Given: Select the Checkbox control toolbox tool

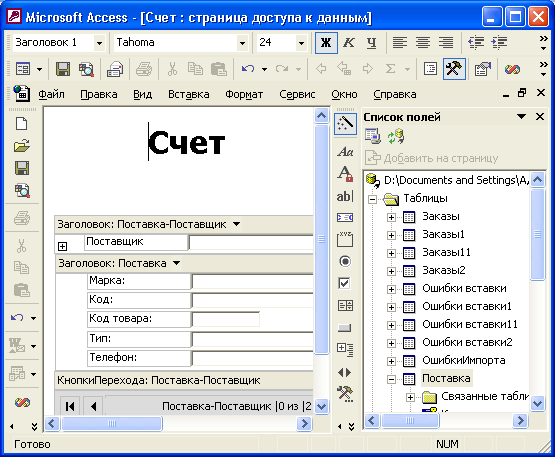Looking at the screenshot, I should click(x=345, y=284).
